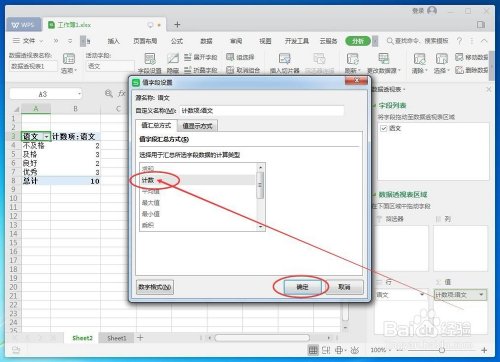Select 计数 in the summary list
This screenshot has height=362, width=500.
(197, 180)
